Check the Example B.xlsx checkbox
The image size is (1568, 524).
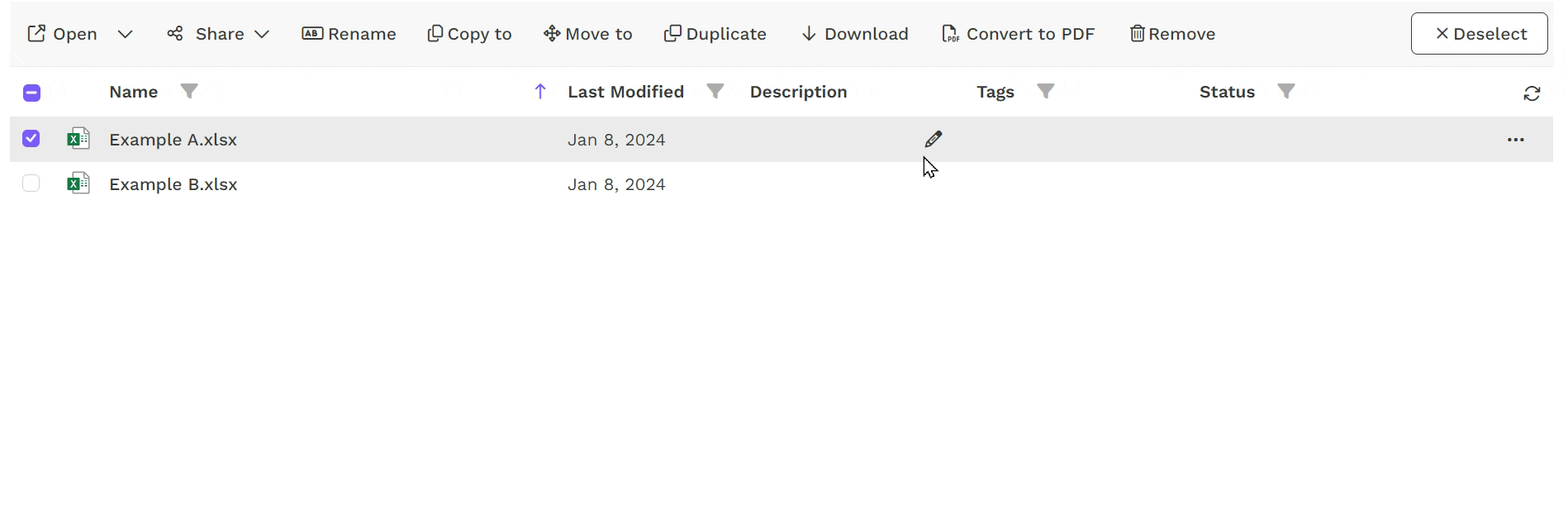(31, 183)
